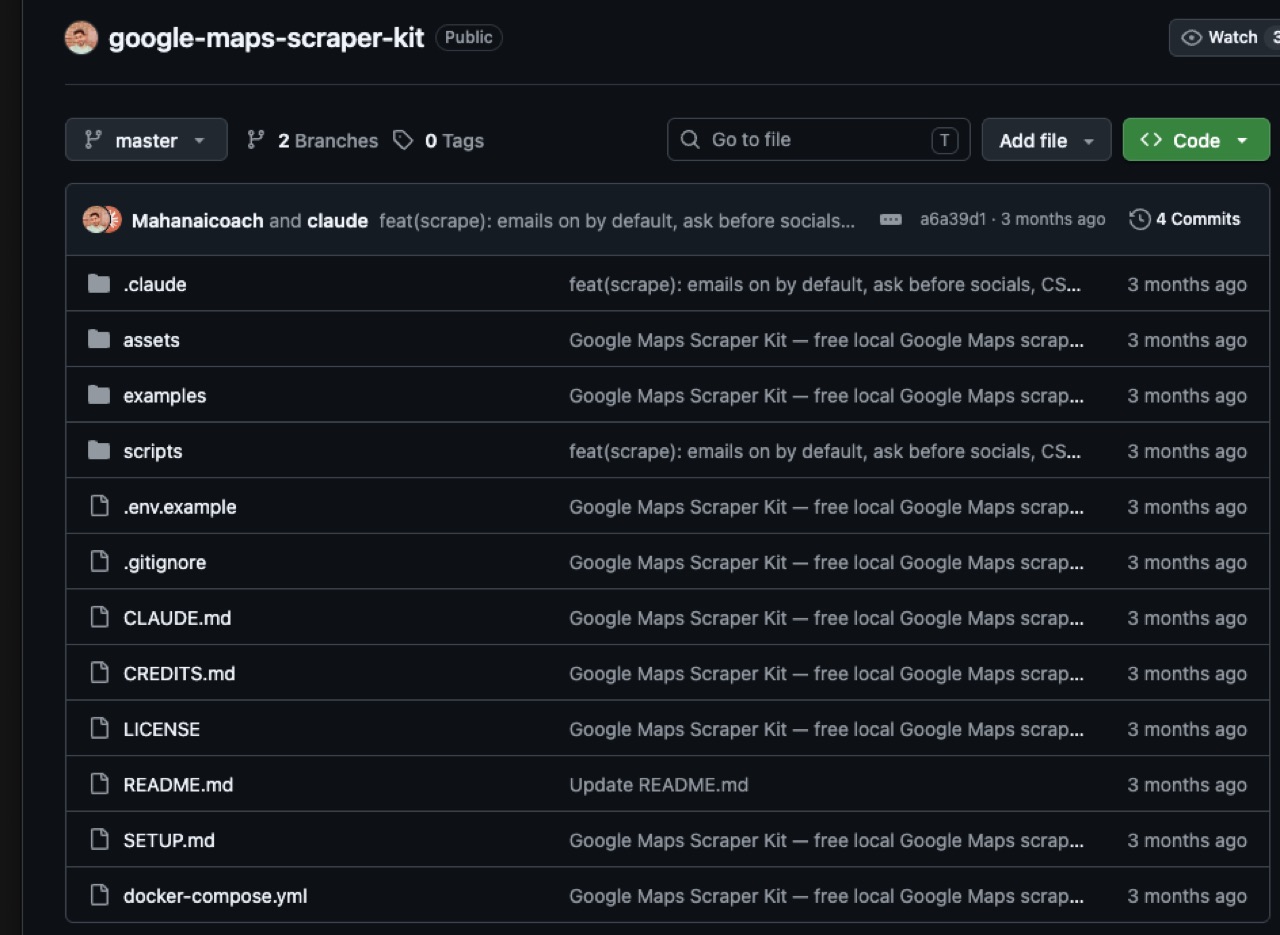Open the docker-compose.yml file name
Image resolution: width=1280 pixels, height=935 pixels.
[x=215, y=896]
